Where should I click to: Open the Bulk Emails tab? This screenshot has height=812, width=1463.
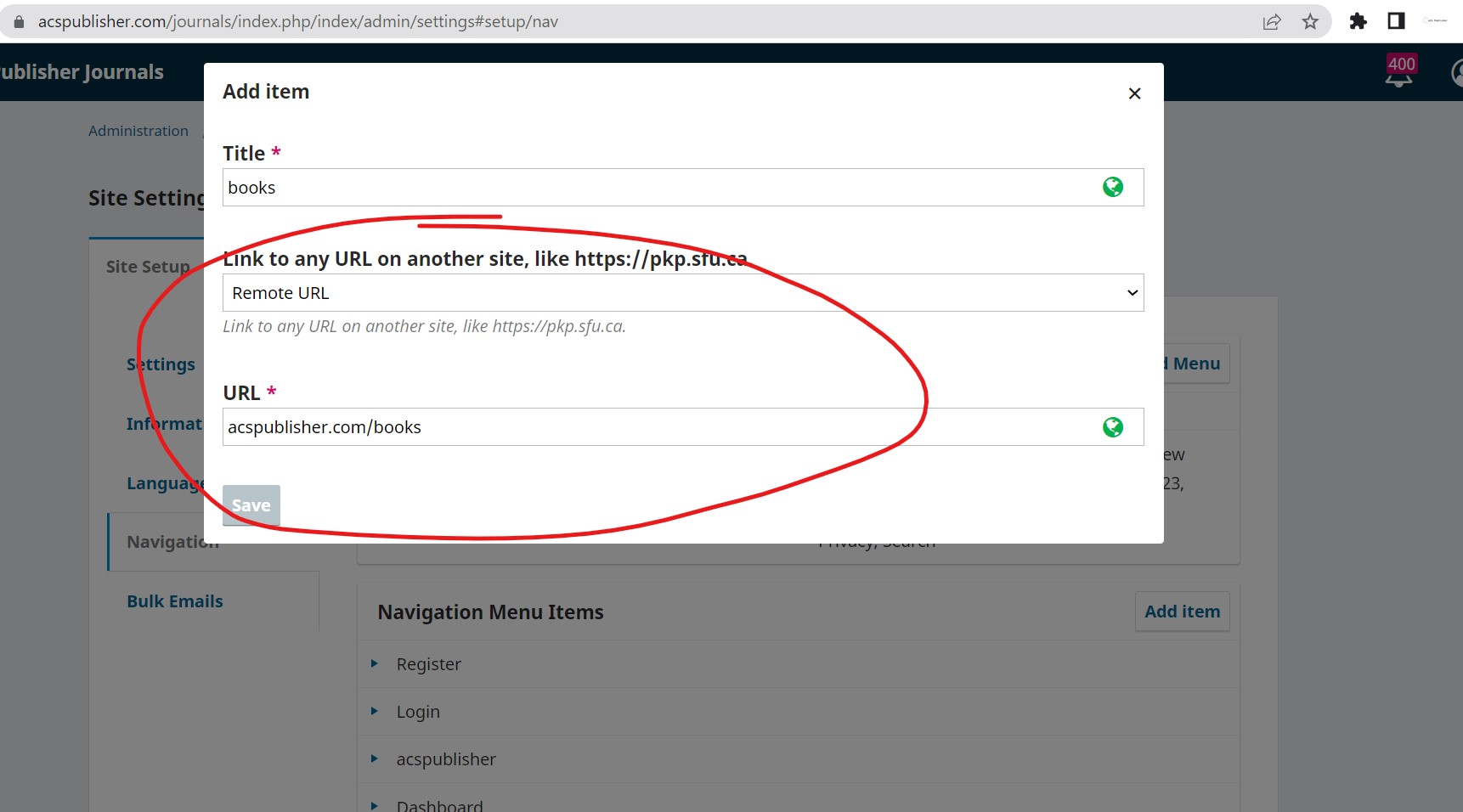[x=175, y=601]
